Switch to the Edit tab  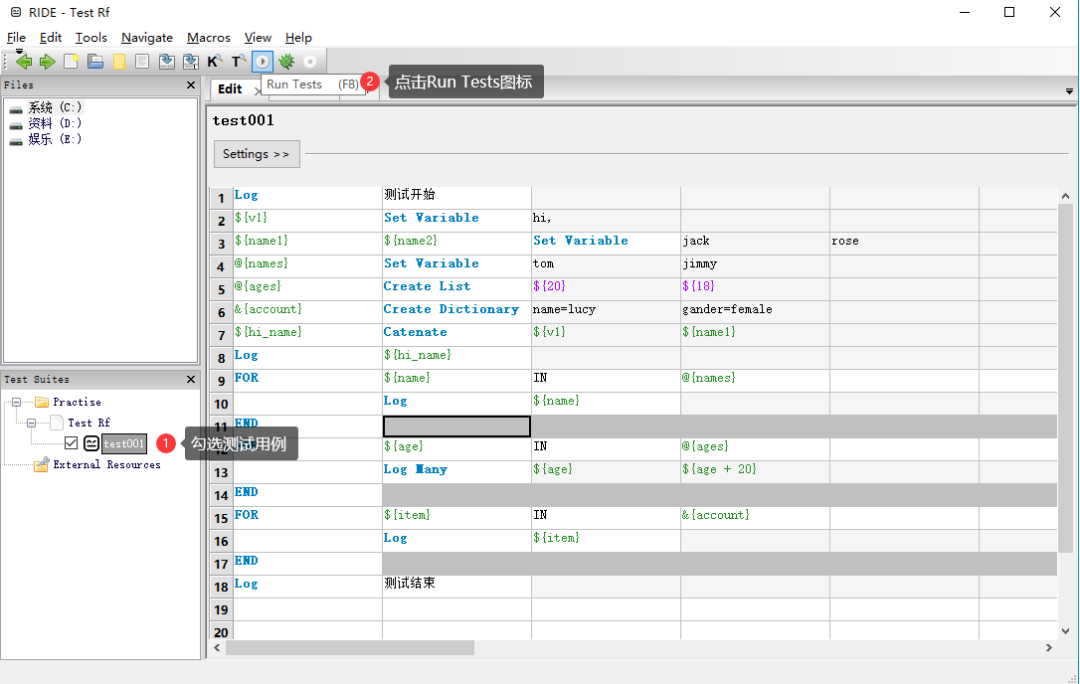pyautogui.click(x=230, y=89)
